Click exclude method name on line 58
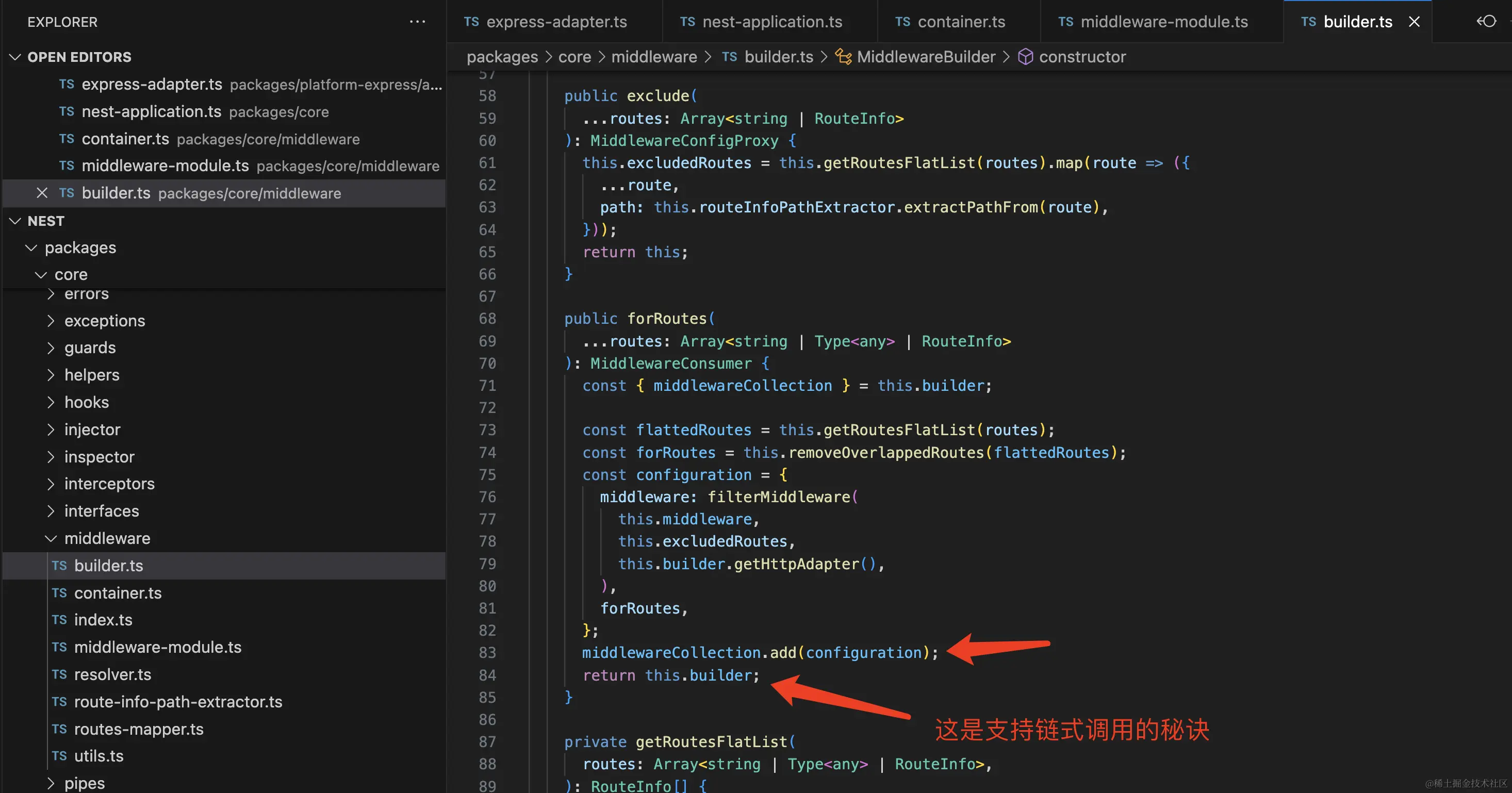This screenshot has width=1512, height=793. 658,96
